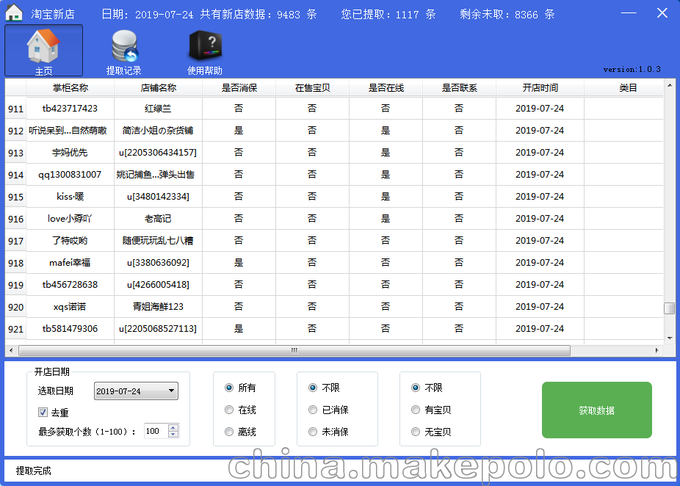Click the table scroll down arrow

point(670,338)
